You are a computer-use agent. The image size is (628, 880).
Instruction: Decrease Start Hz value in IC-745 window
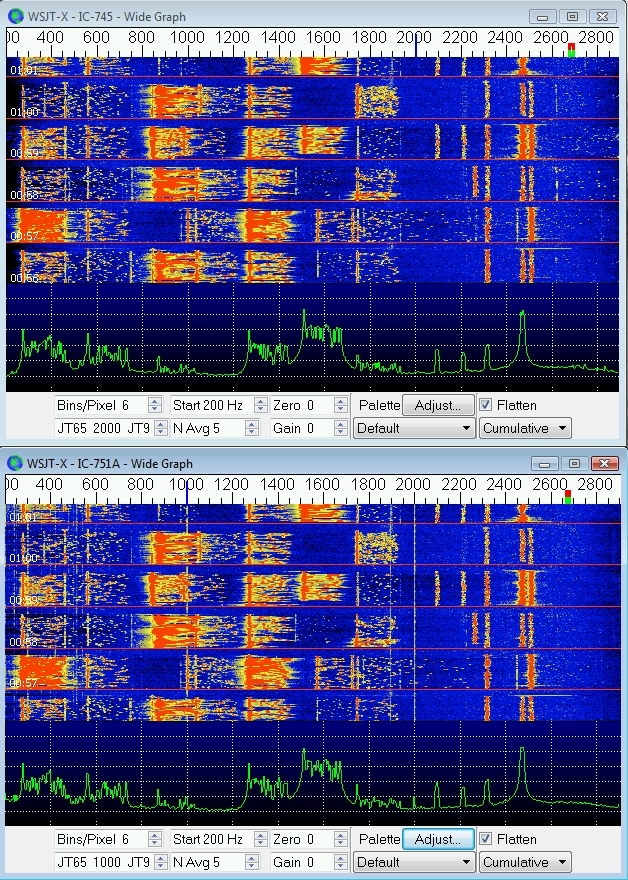point(261,409)
